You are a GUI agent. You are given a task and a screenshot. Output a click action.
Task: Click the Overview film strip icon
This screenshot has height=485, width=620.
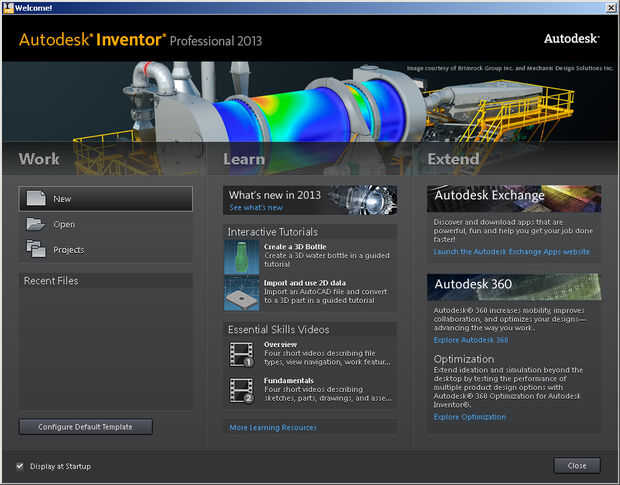tap(242, 354)
